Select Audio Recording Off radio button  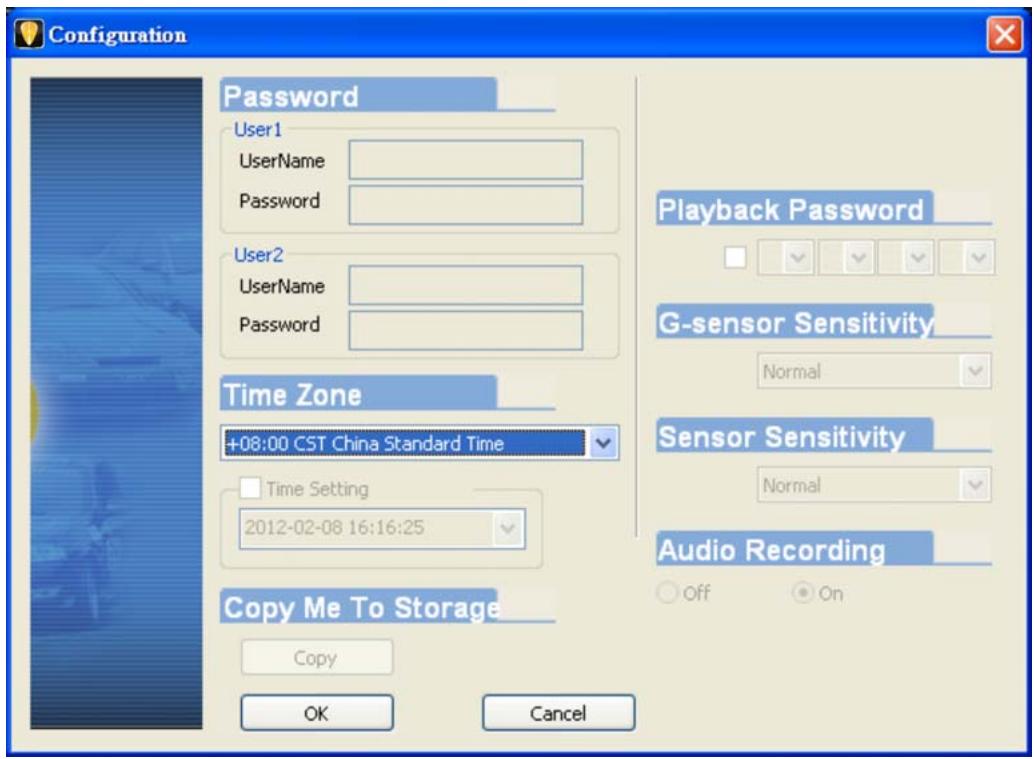point(667,593)
